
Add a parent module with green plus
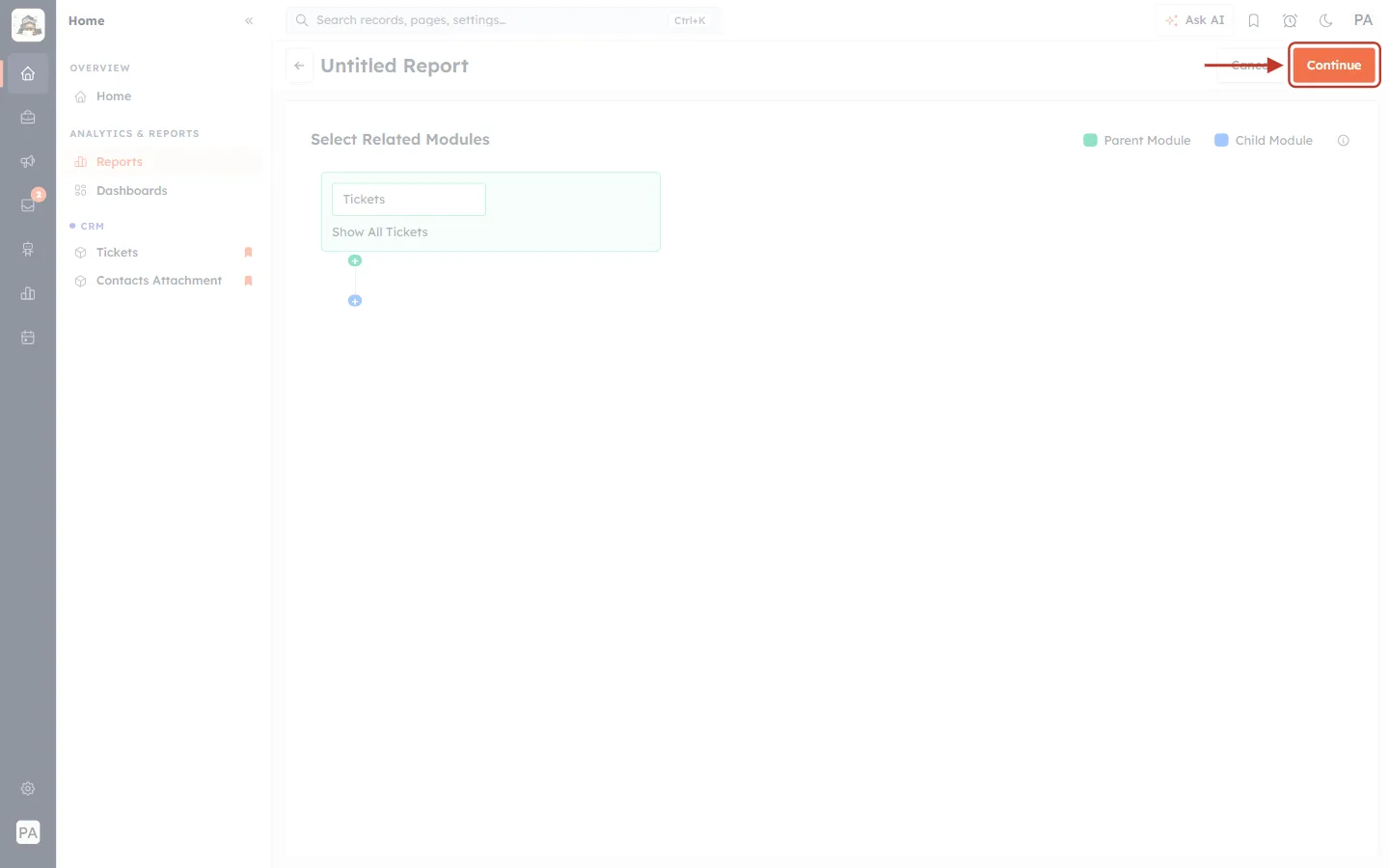click(x=355, y=260)
